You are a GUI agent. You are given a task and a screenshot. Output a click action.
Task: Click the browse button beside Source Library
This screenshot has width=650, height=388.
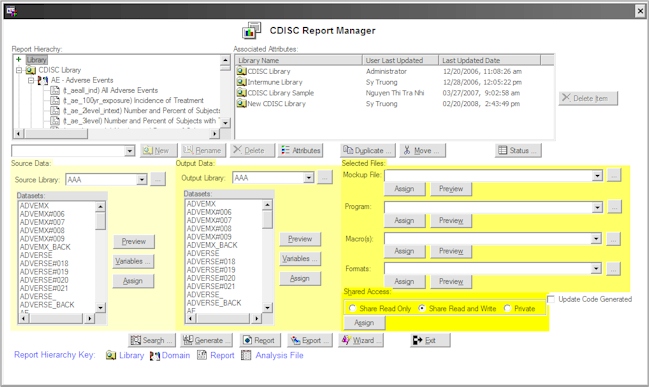(158, 179)
